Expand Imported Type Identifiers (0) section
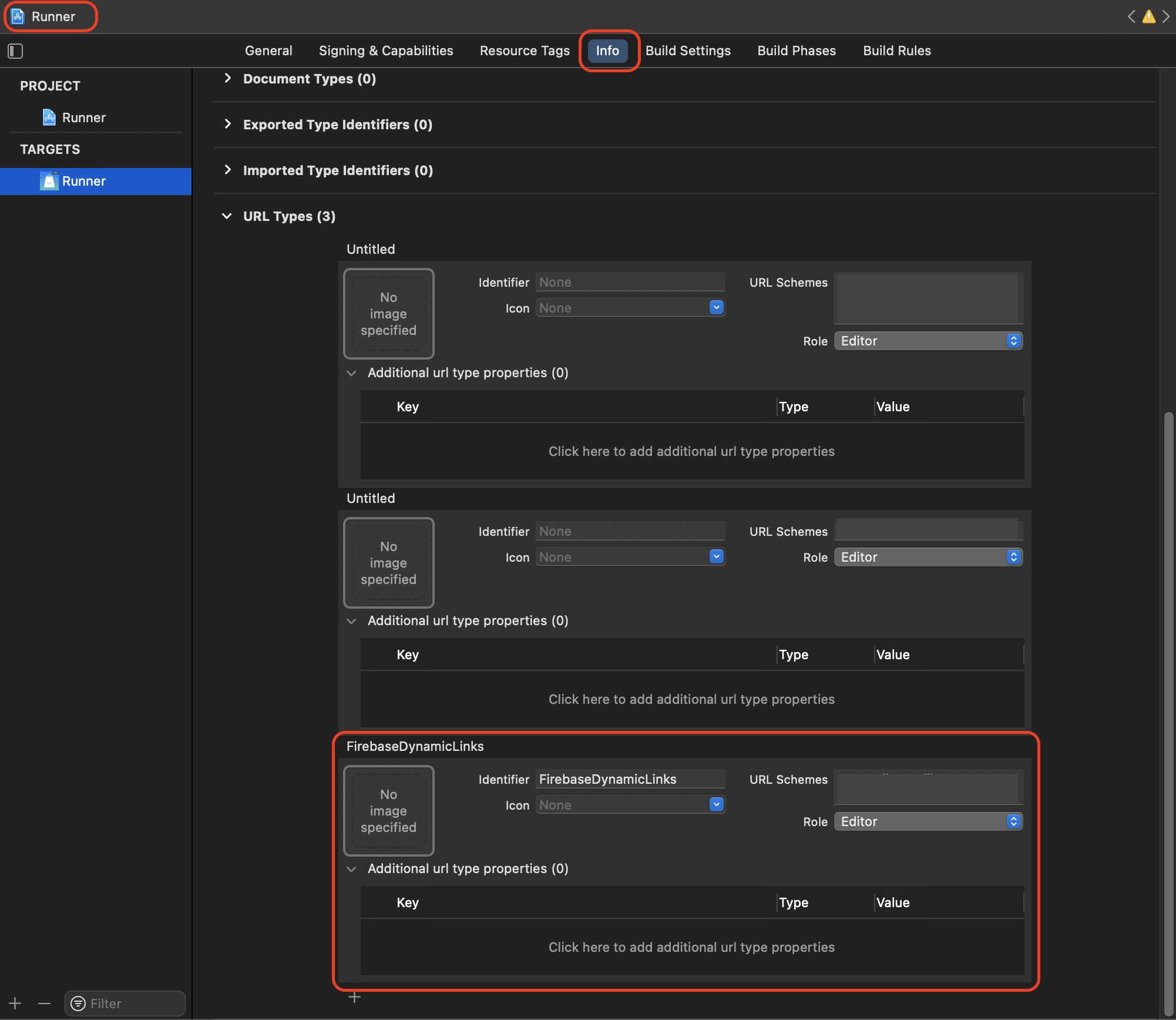This screenshot has width=1176, height=1020. coord(228,170)
